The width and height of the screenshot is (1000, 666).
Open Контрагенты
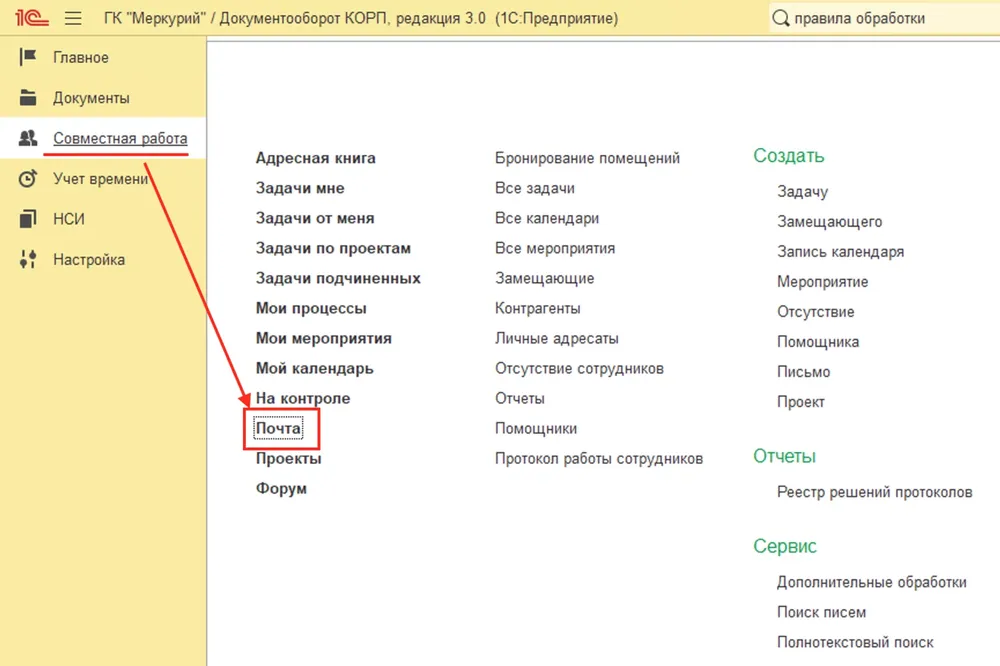tap(538, 307)
